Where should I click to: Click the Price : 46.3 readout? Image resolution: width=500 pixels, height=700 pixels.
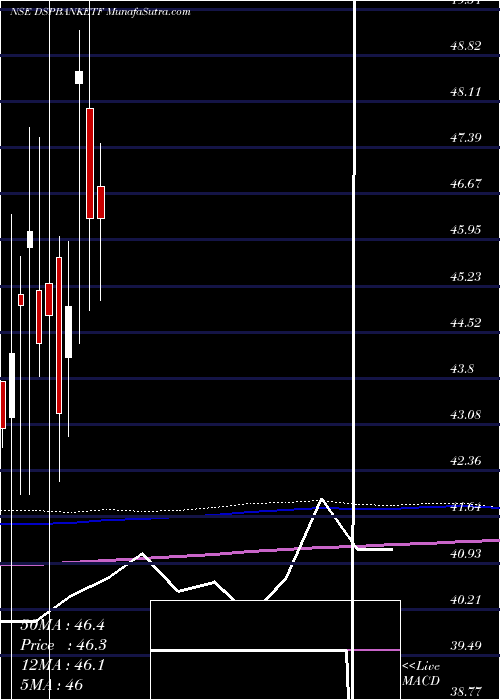[63, 645]
